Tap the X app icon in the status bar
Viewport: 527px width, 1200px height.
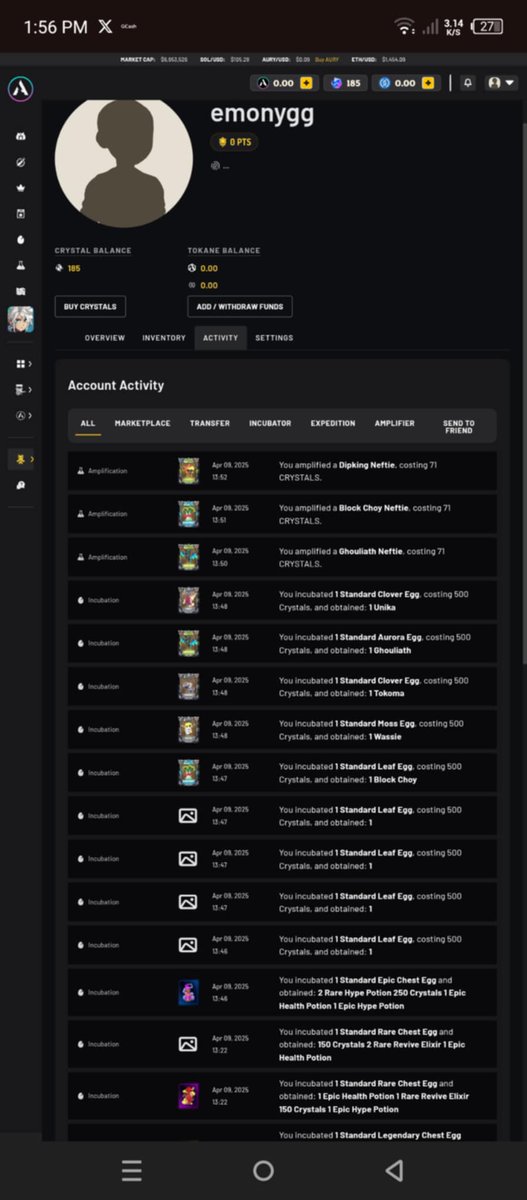point(105,27)
